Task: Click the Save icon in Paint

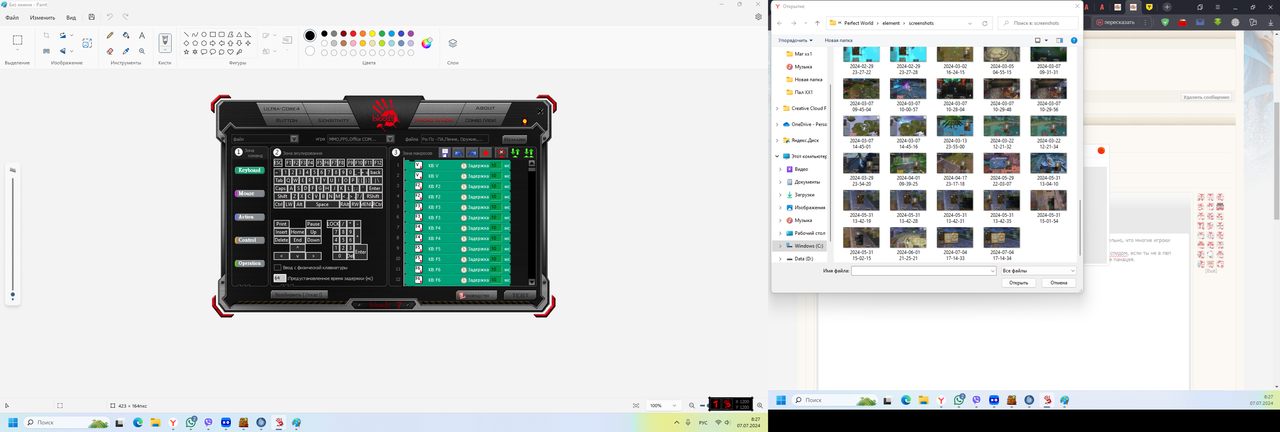Action: pyautogui.click(x=92, y=17)
